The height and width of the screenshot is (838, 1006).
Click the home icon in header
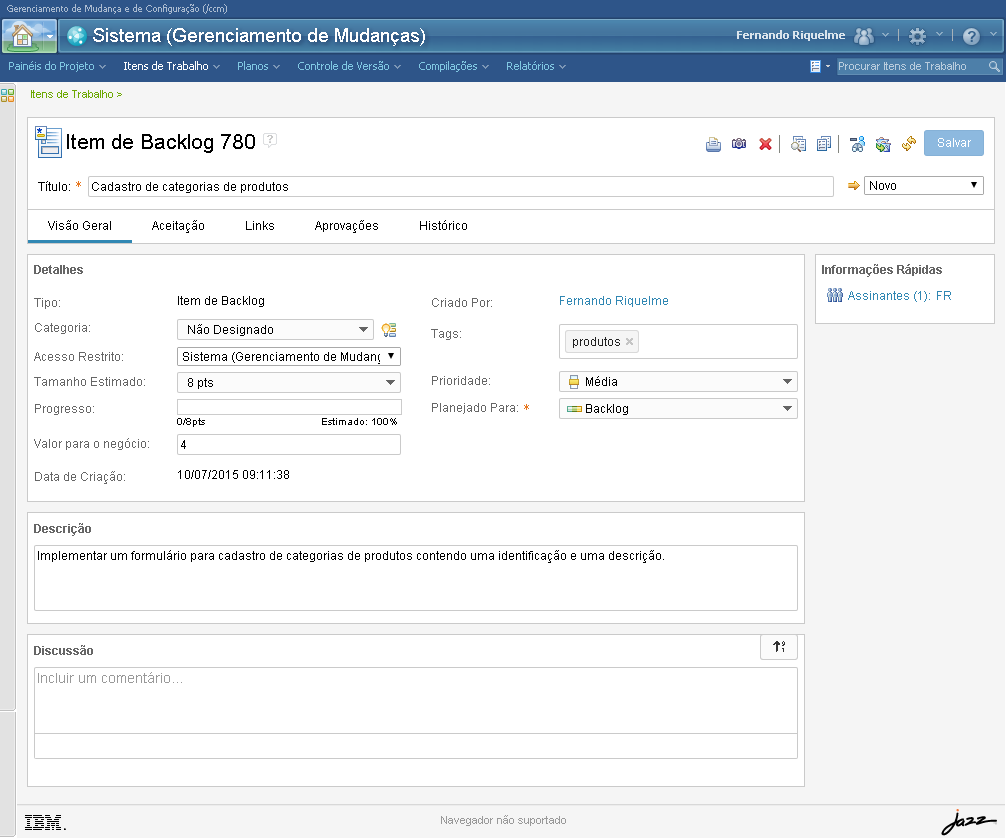[22, 35]
